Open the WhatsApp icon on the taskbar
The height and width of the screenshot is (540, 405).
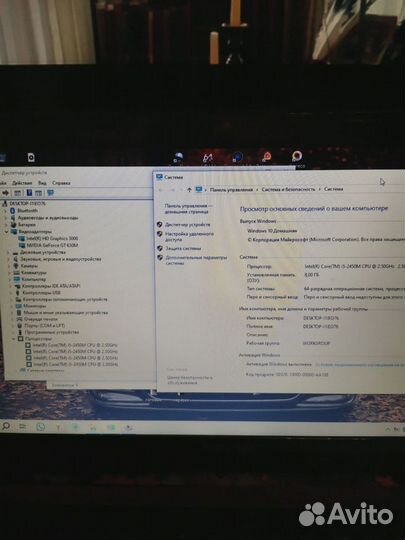pyautogui.click(x=41, y=427)
